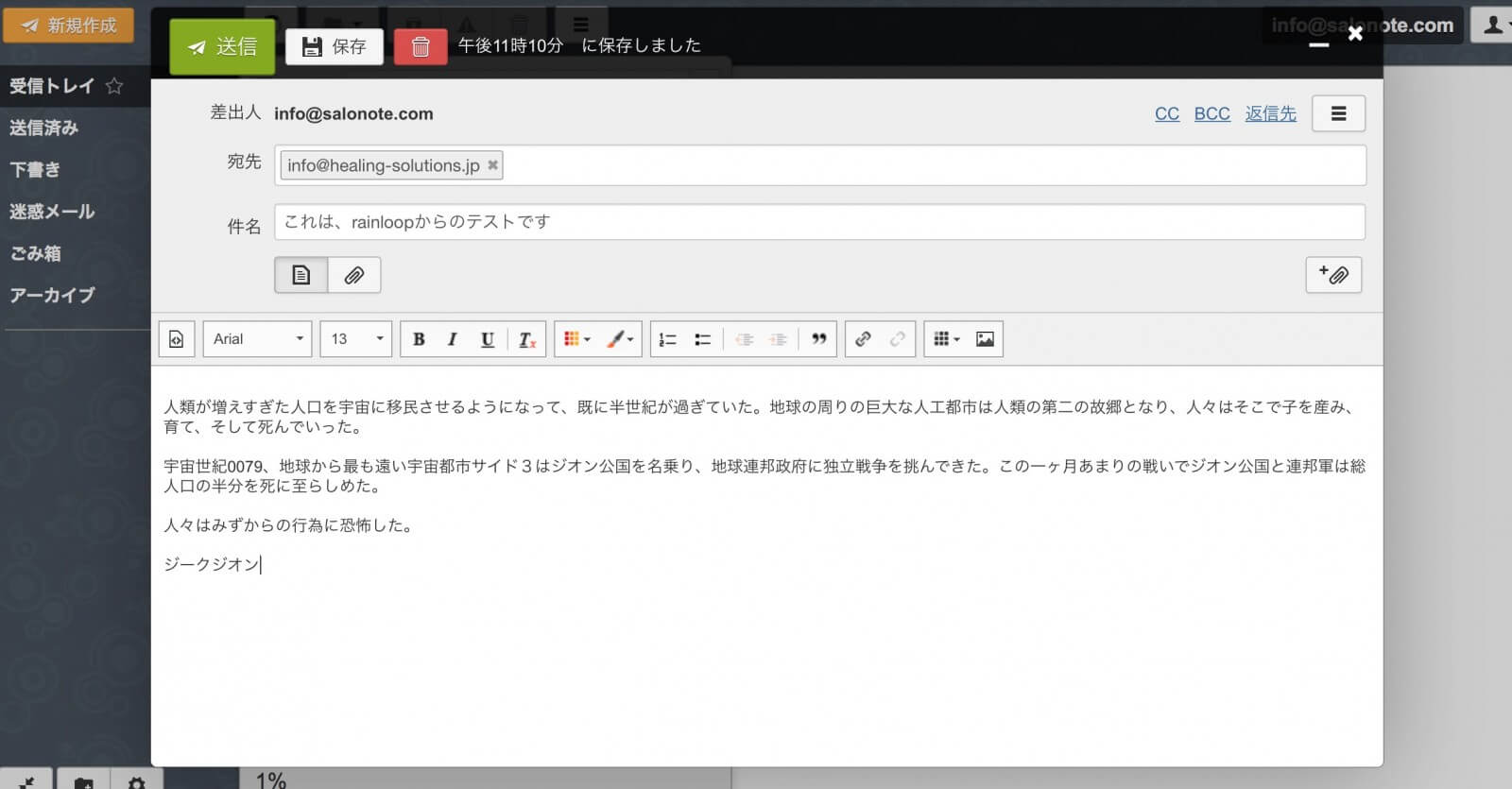Viewport: 1512px width, 789px height.
Task: Remove info@healing-solutions.jp recipient
Action: (x=492, y=165)
